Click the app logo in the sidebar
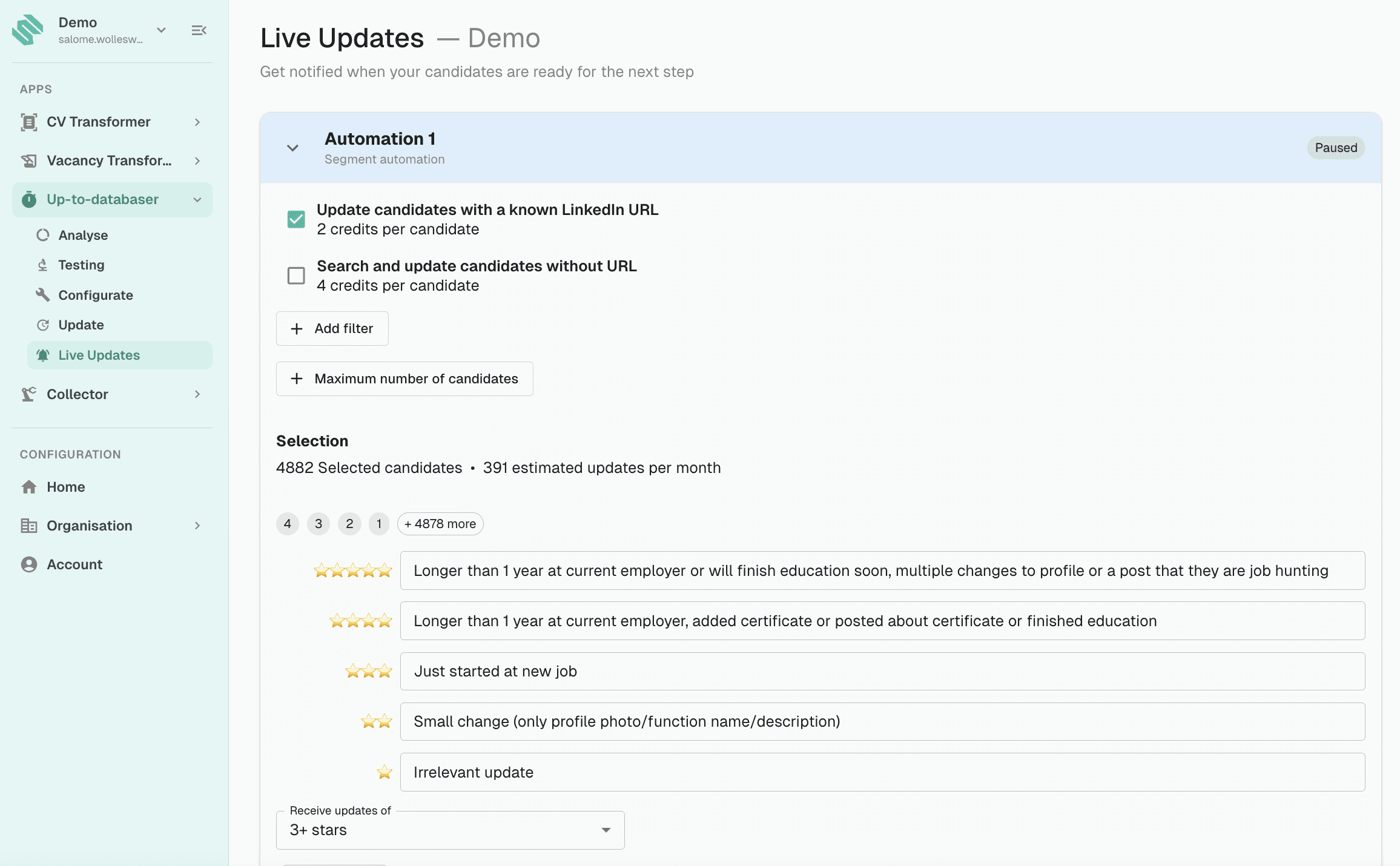 click(x=28, y=30)
